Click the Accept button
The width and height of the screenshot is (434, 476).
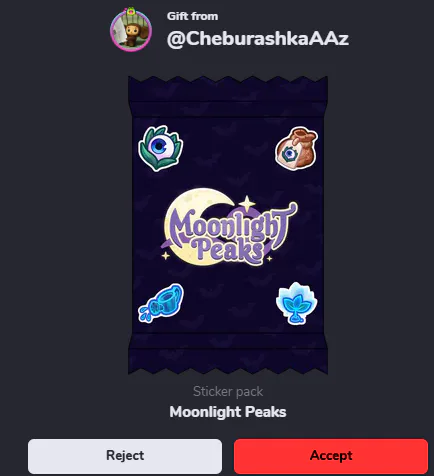point(331,456)
